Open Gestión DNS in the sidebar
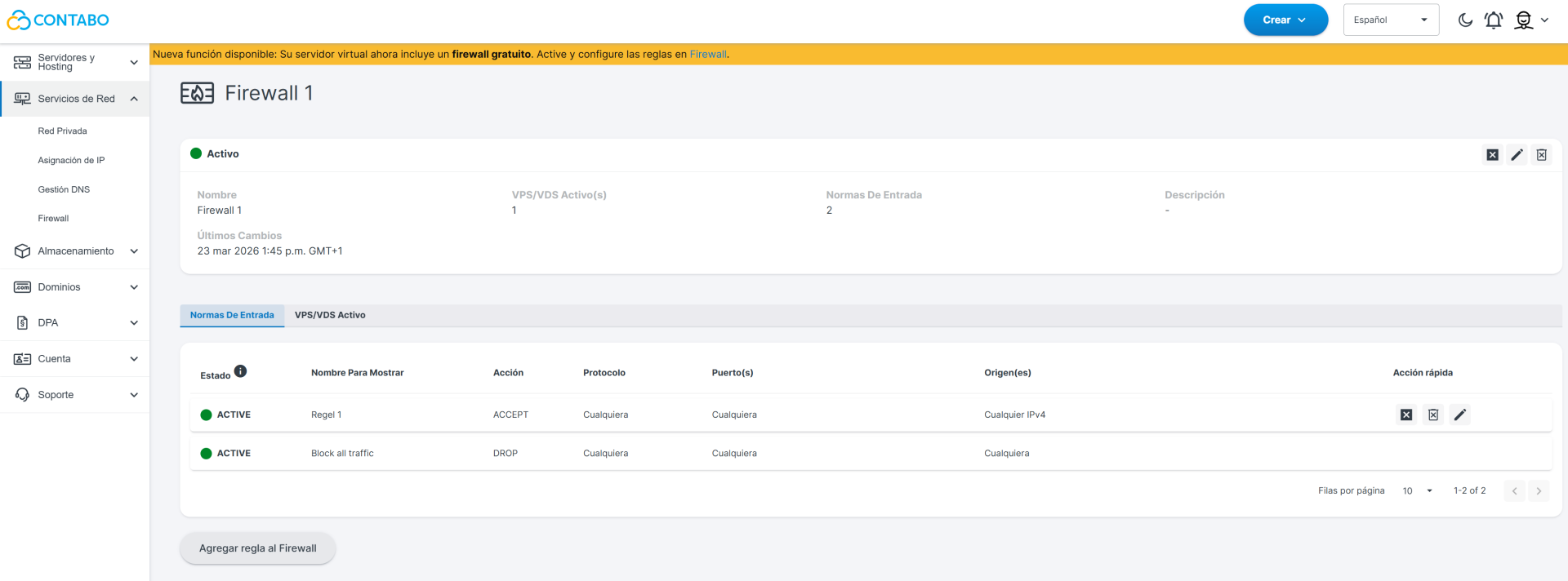The image size is (1568, 581). point(64,189)
